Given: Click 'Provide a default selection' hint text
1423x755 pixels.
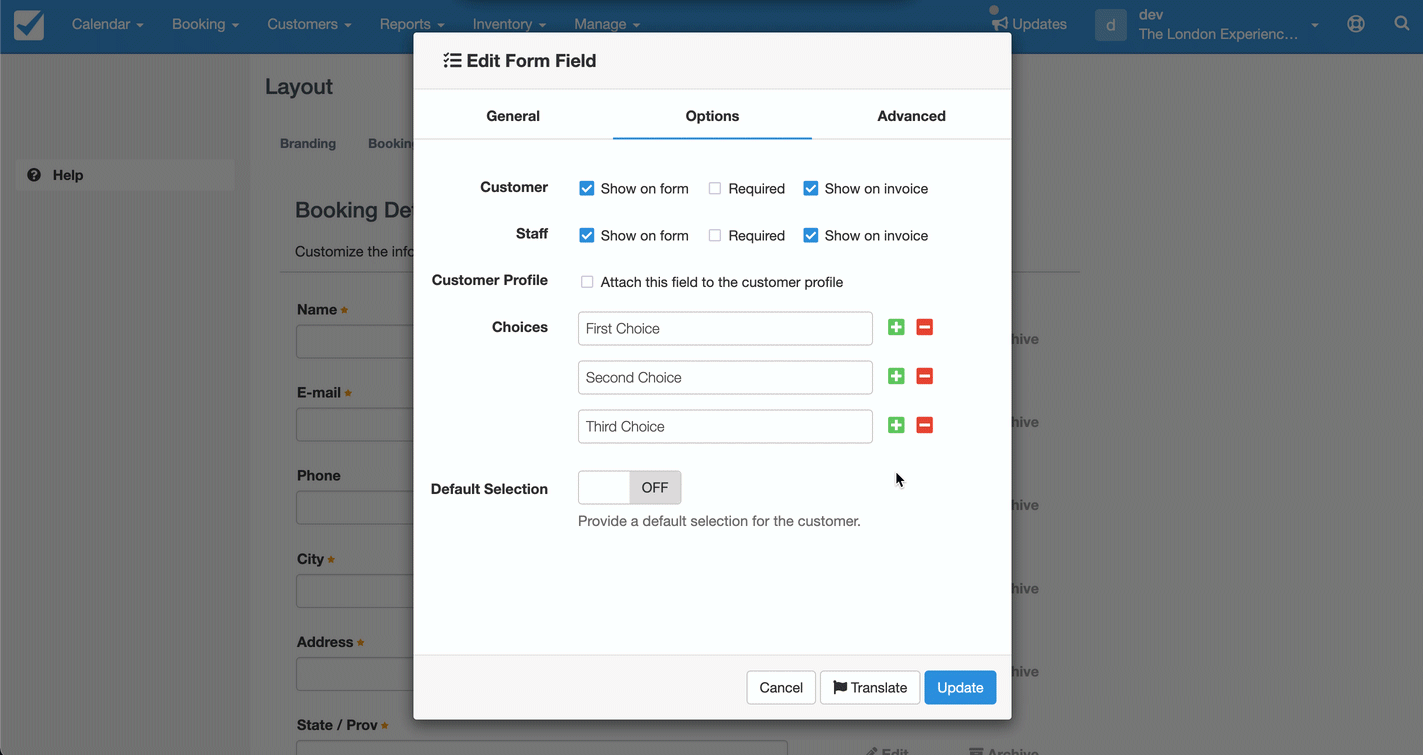Looking at the screenshot, I should pos(719,521).
